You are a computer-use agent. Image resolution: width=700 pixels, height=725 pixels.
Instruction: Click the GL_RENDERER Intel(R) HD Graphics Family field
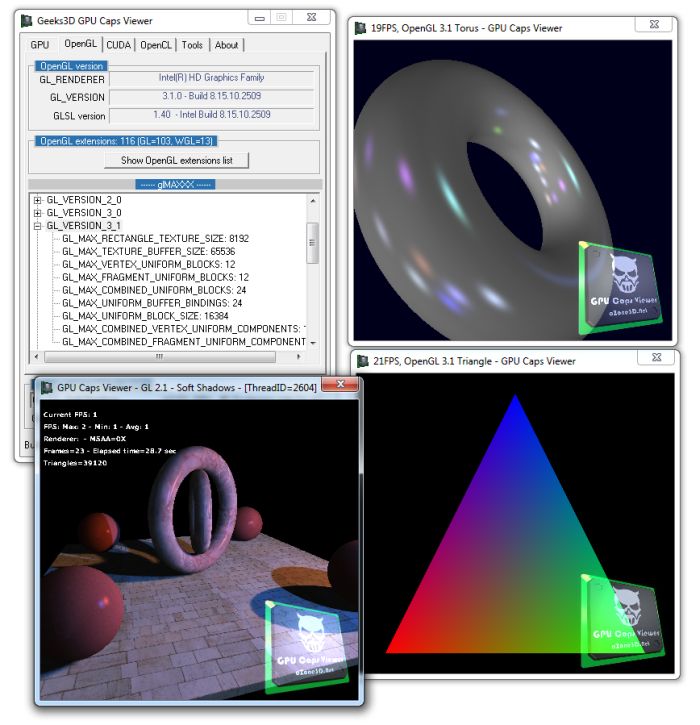pos(211,78)
